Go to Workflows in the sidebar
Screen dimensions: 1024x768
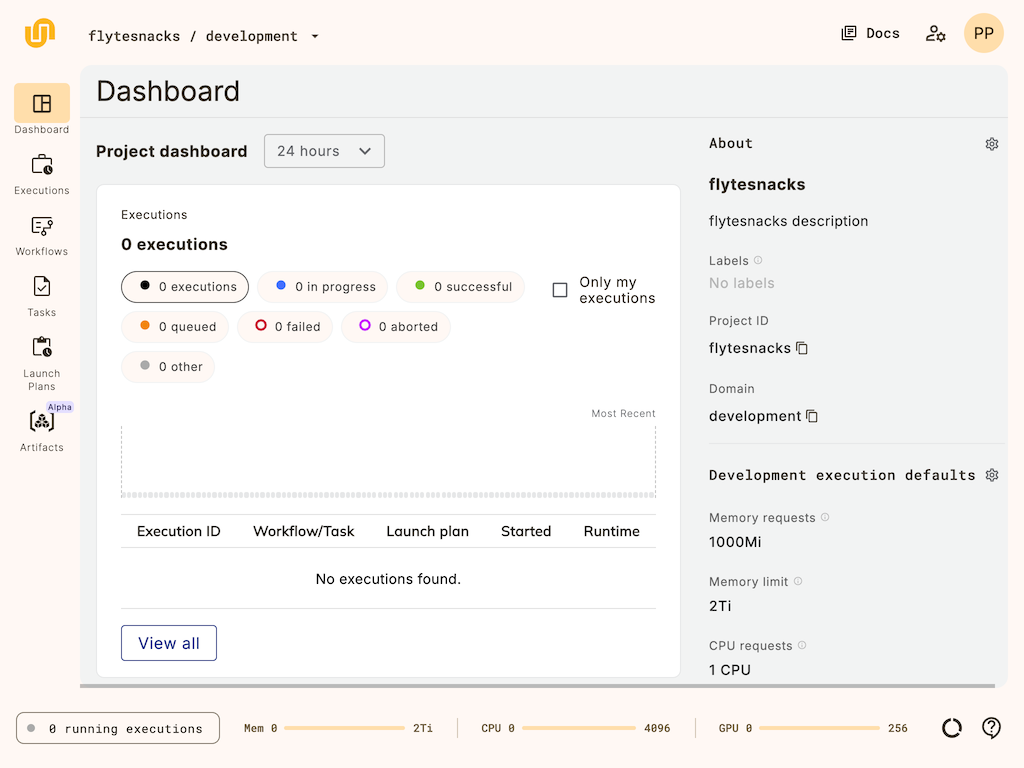(x=42, y=226)
